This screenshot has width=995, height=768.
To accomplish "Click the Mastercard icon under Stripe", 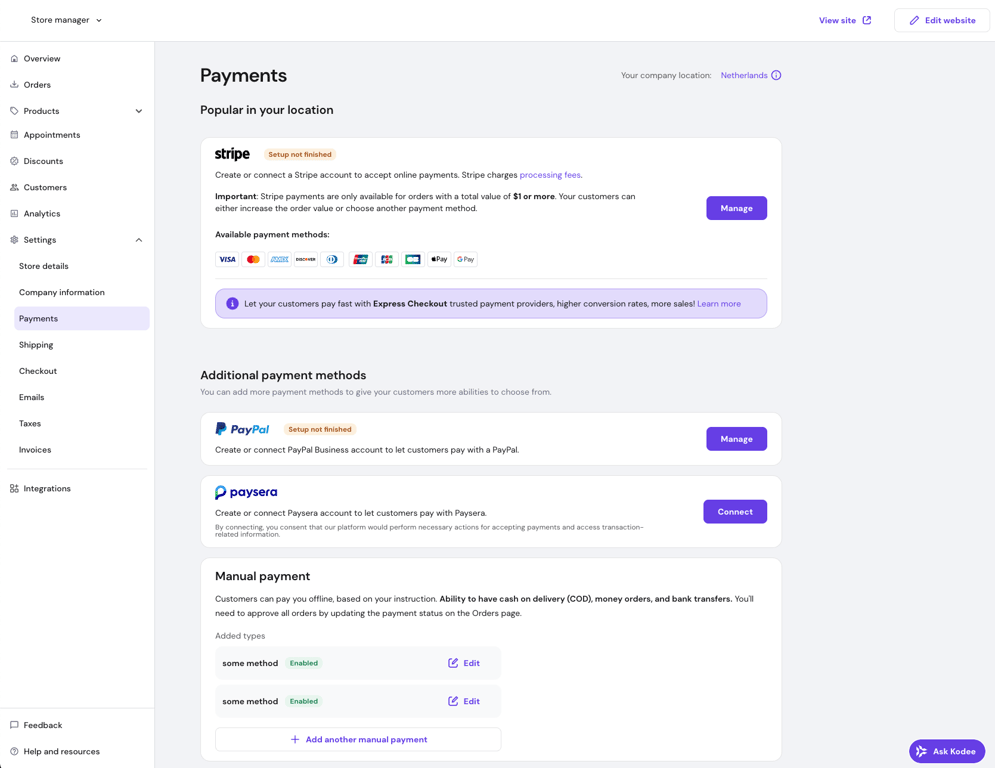I will click(x=253, y=259).
